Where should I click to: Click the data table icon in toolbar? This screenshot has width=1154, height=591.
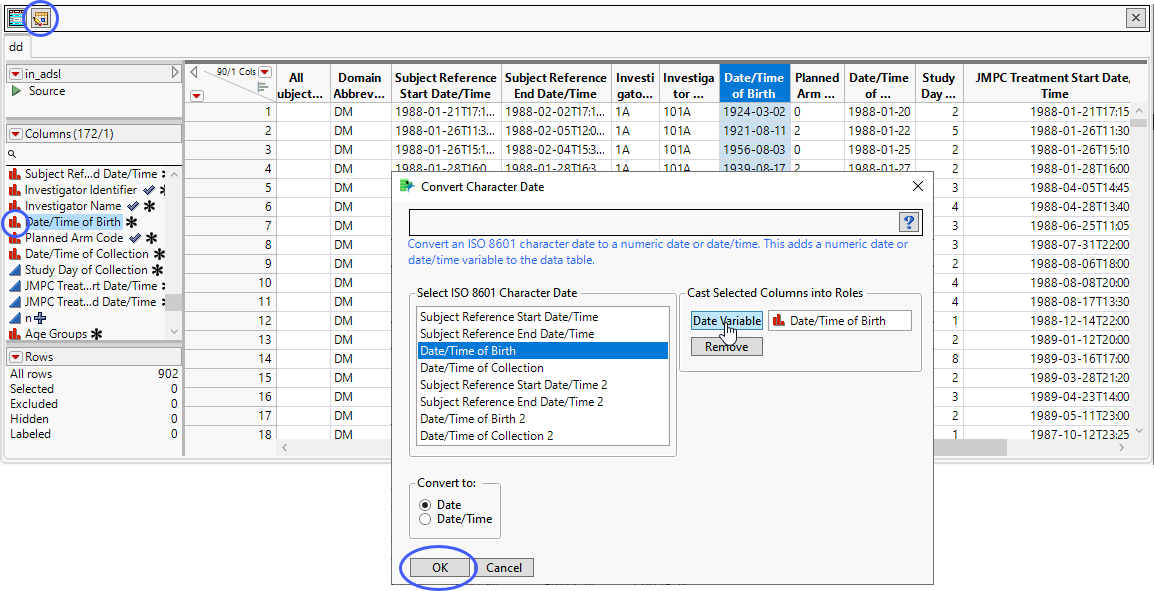click(x=17, y=17)
